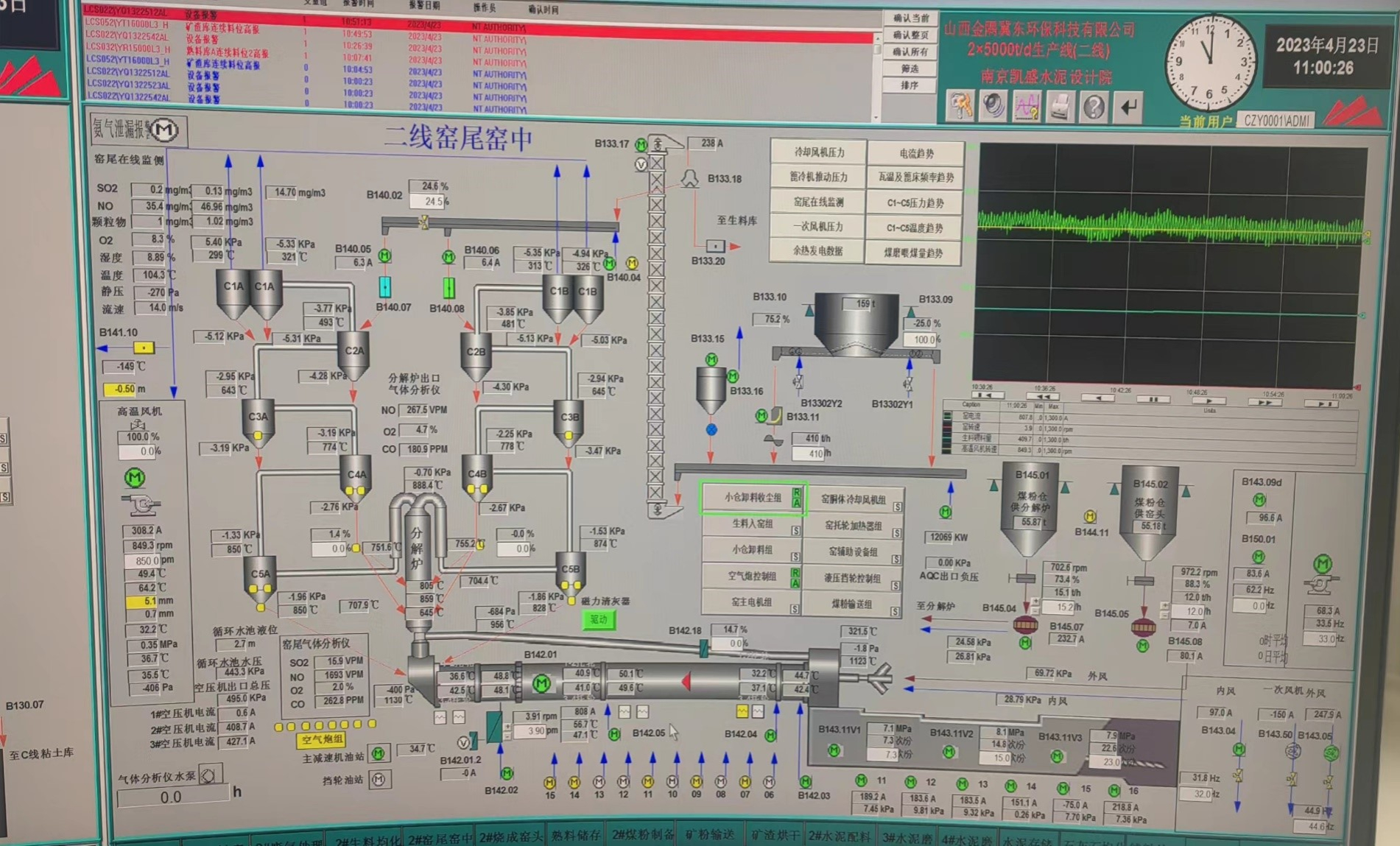This screenshot has height=846, width=1400.
Task: Switch to the 熟料储存 tab
Action: coord(576,836)
